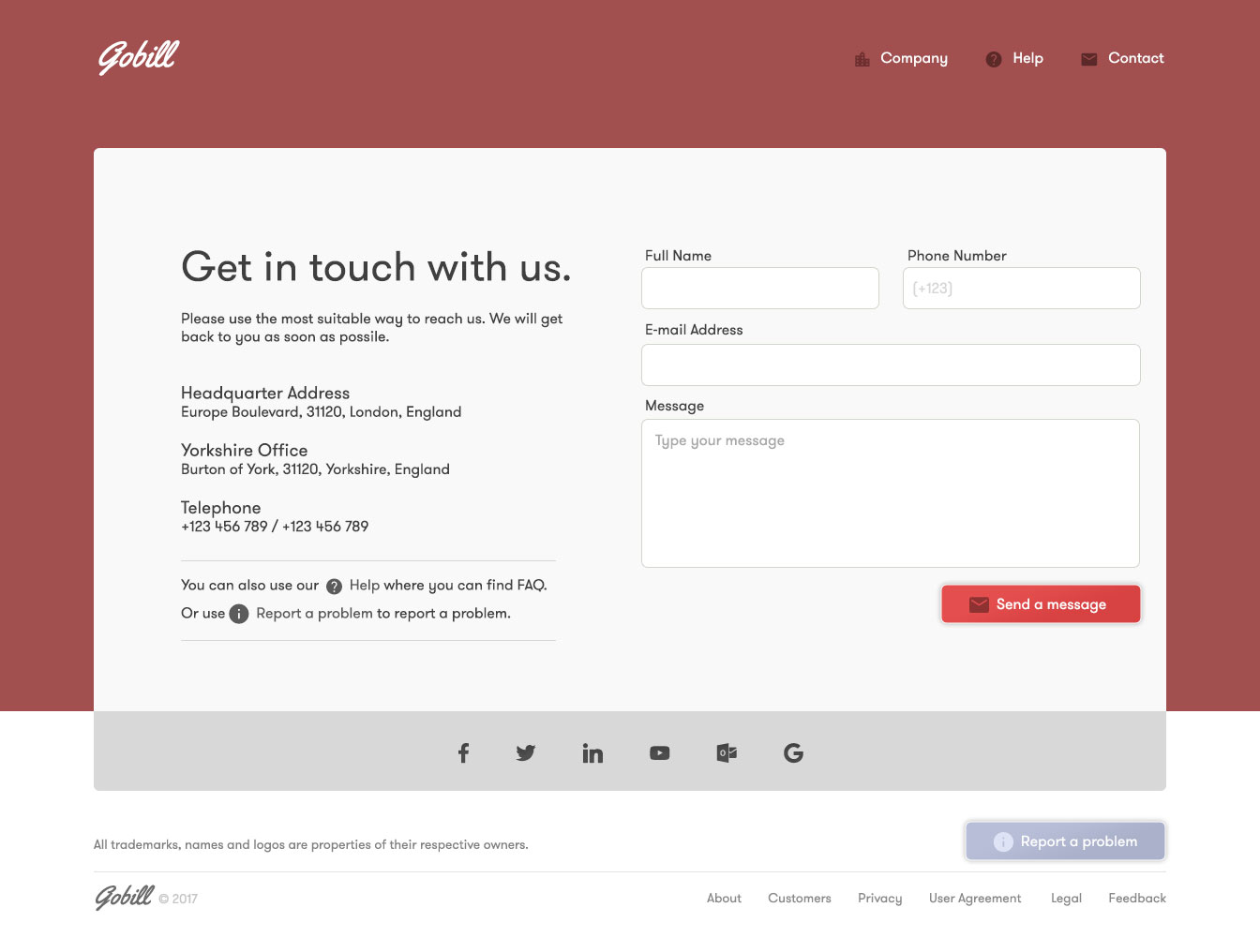Click the trademarks notice text in footer
The image size is (1260, 952).
coord(310,844)
